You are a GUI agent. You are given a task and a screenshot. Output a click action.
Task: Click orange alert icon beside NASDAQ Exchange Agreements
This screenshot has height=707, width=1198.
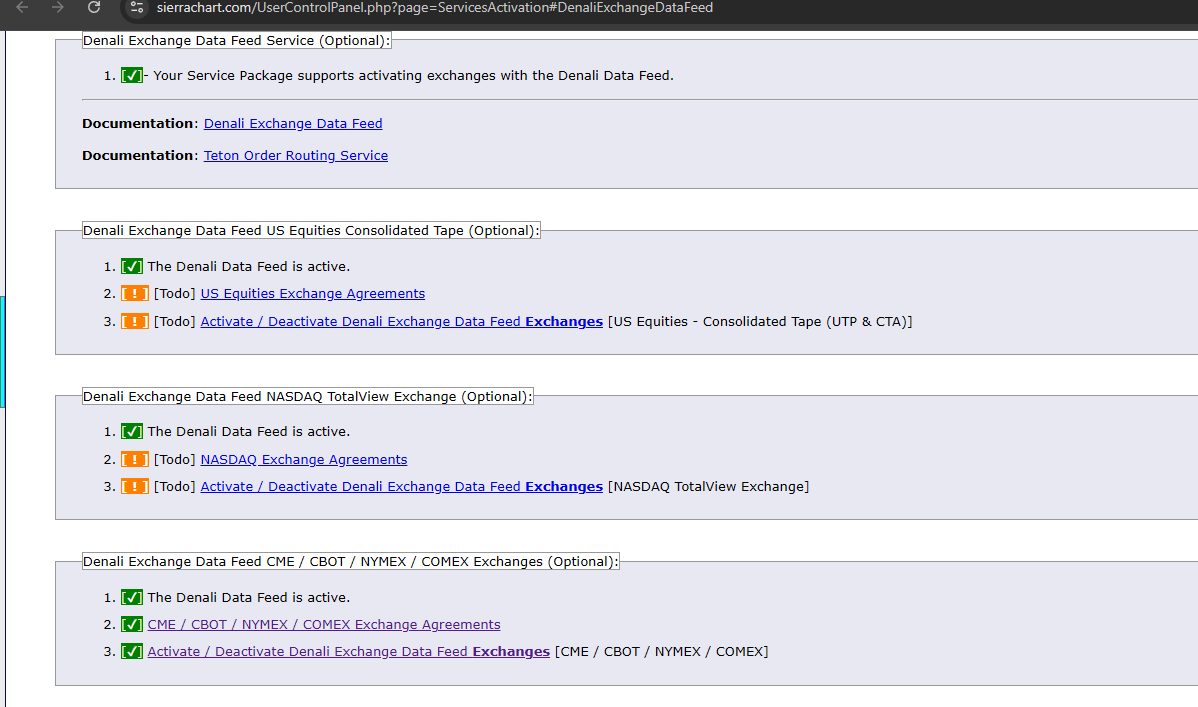coord(134,459)
